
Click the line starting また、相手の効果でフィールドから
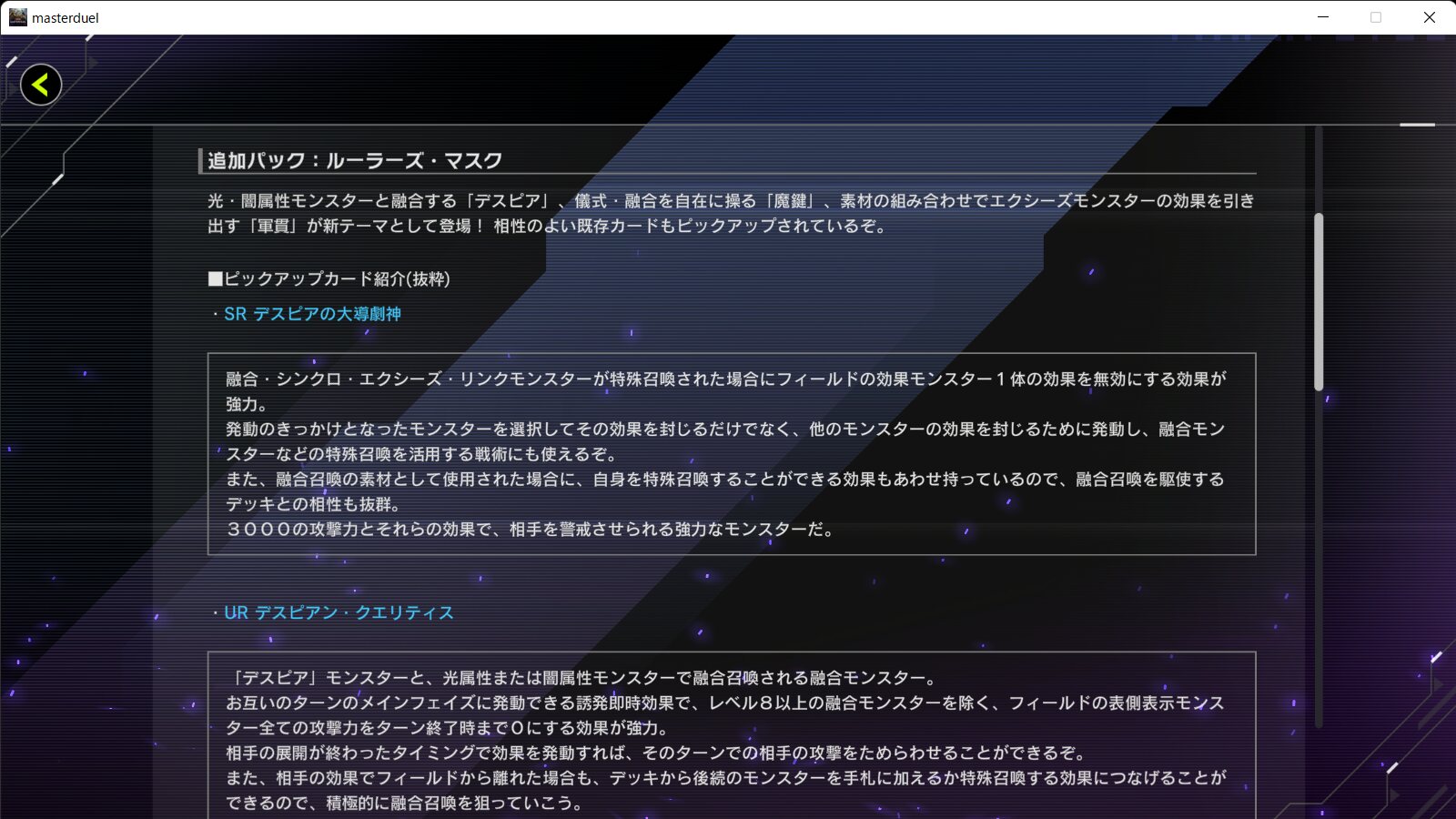point(726,778)
